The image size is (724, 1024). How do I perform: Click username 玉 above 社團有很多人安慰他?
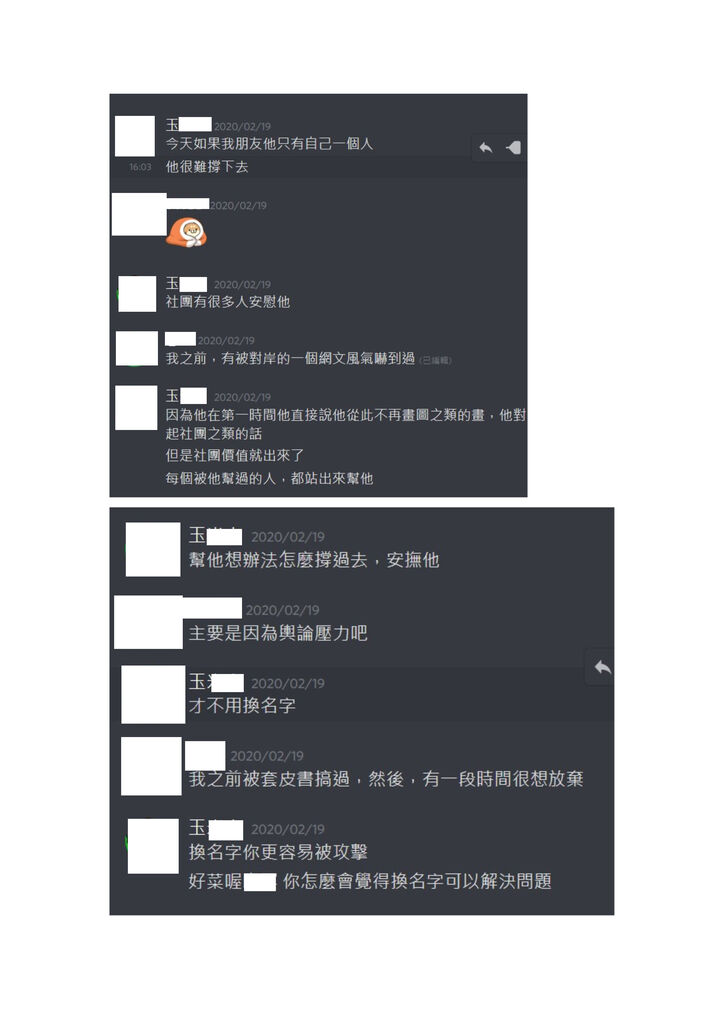(x=172, y=283)
